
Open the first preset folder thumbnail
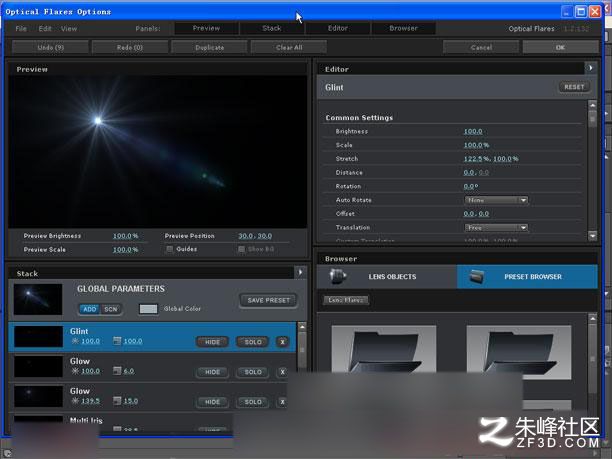point(384,349)
